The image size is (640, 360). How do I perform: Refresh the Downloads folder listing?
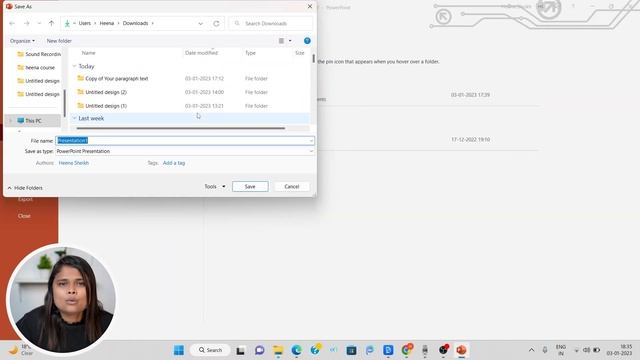point(216,24)
